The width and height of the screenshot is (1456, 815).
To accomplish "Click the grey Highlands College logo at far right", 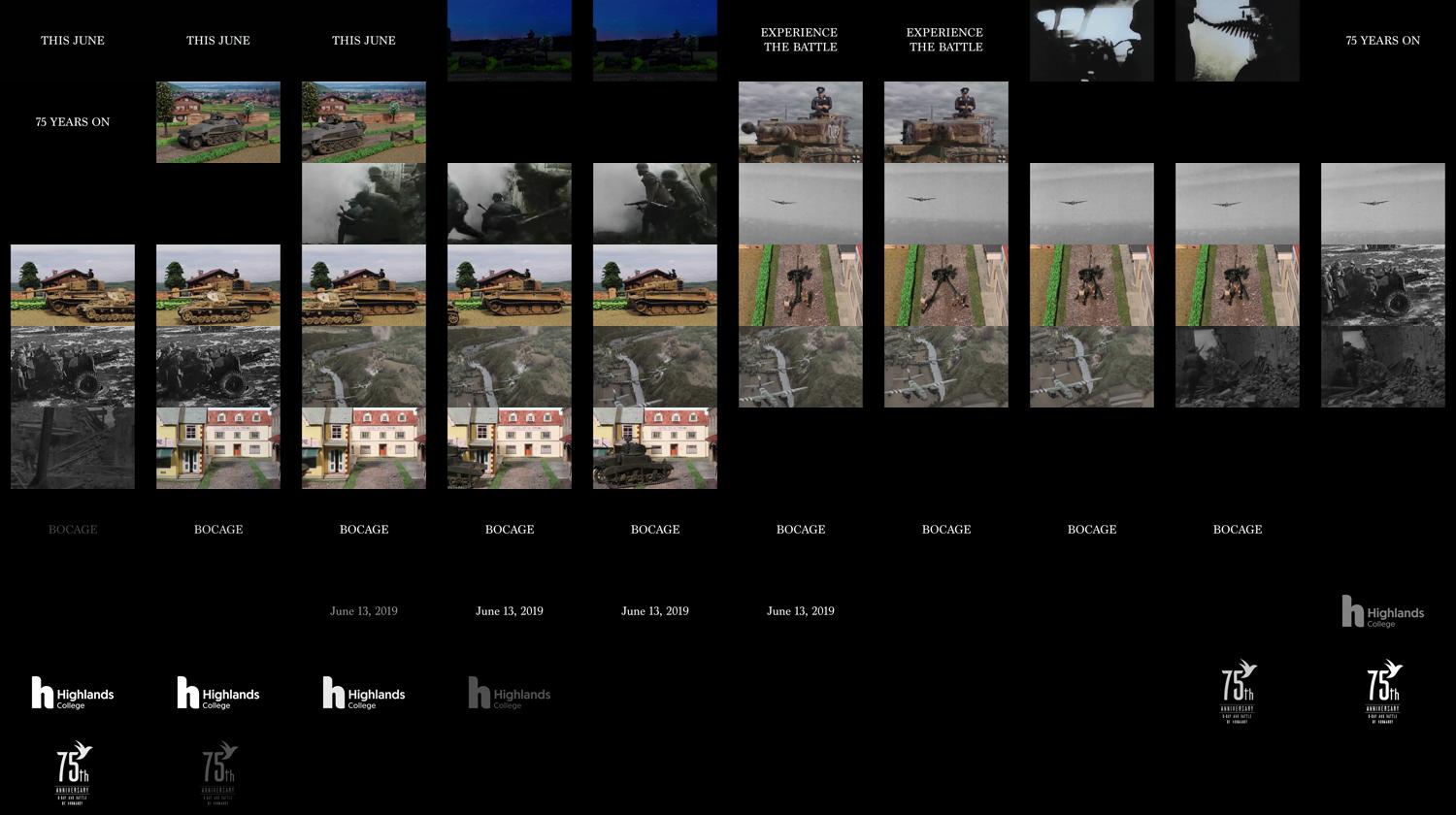I will (1382, 612).
